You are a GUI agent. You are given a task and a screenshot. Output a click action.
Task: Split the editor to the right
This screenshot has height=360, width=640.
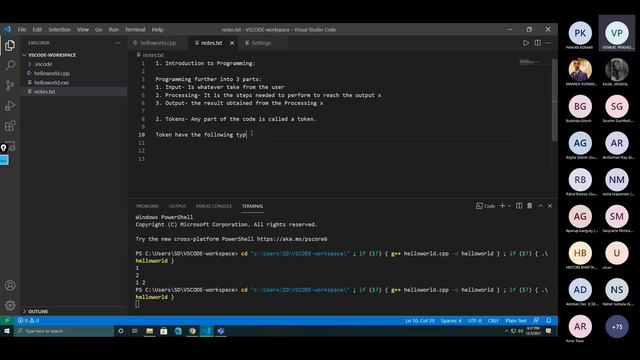point(538,43)
